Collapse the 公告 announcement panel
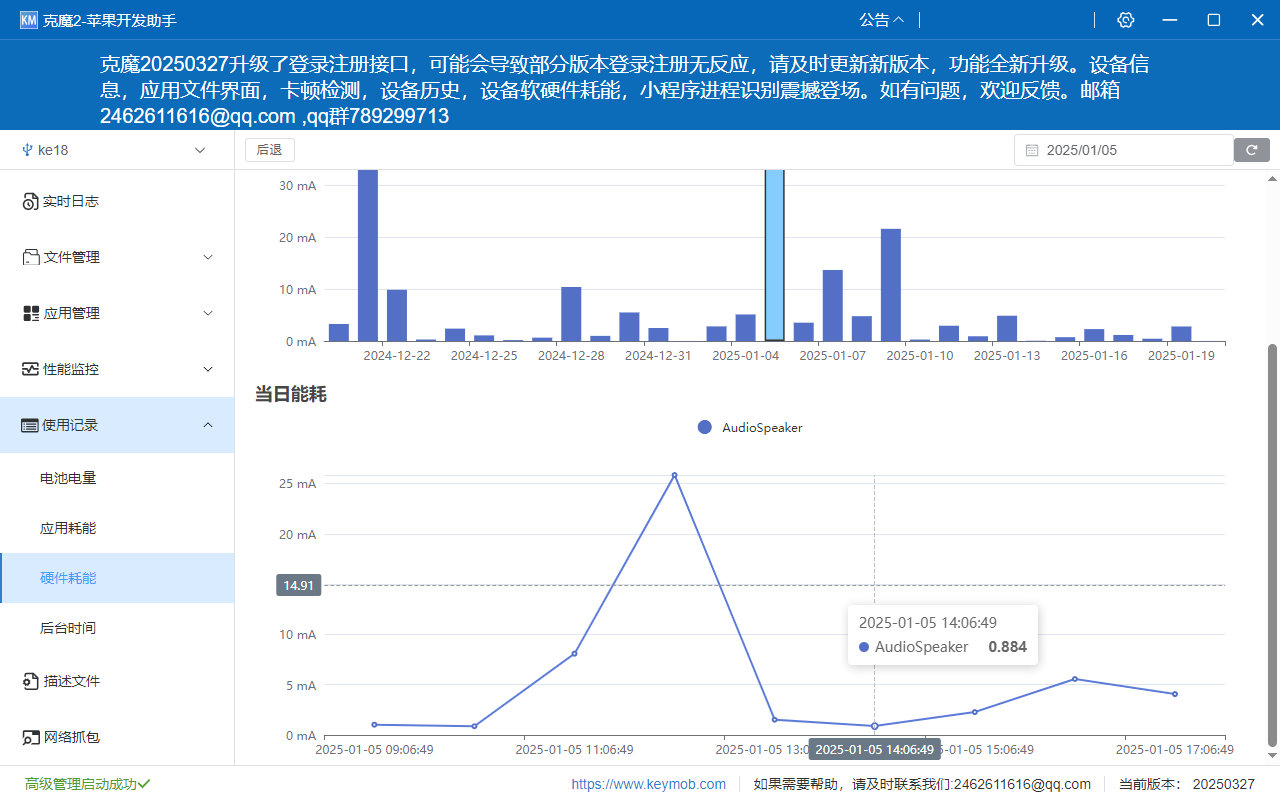This screenshot has height=800, width=1280. coord(881,20)
